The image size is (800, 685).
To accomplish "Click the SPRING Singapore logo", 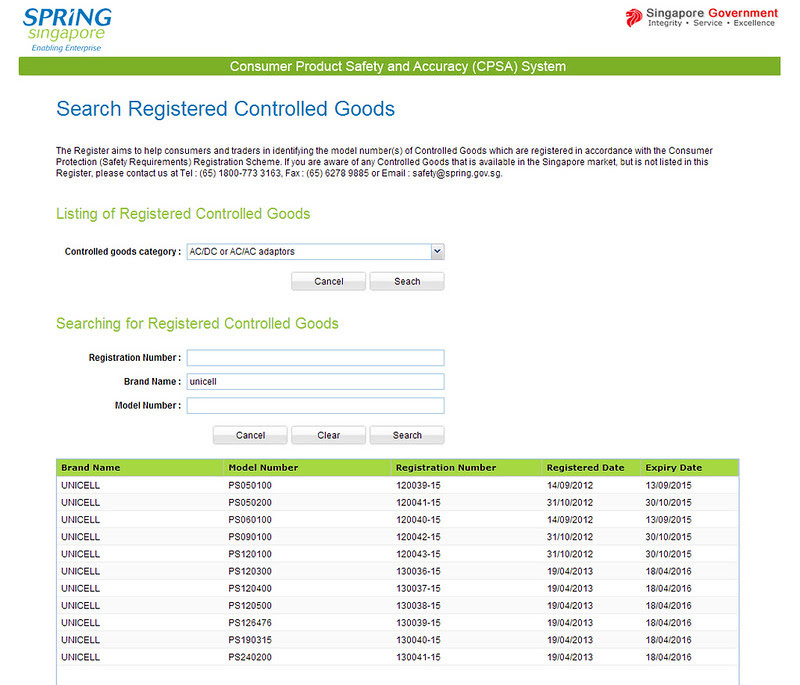I will pyautogui.click(x=67, y=30).
